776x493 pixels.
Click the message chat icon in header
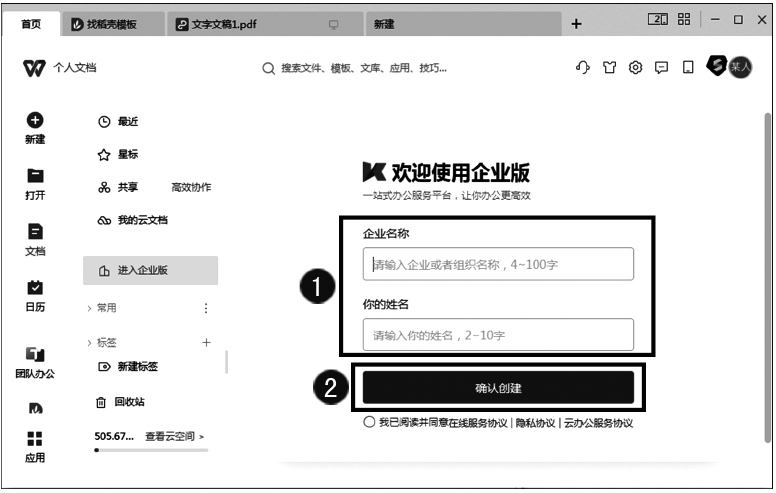click(661, 68)
